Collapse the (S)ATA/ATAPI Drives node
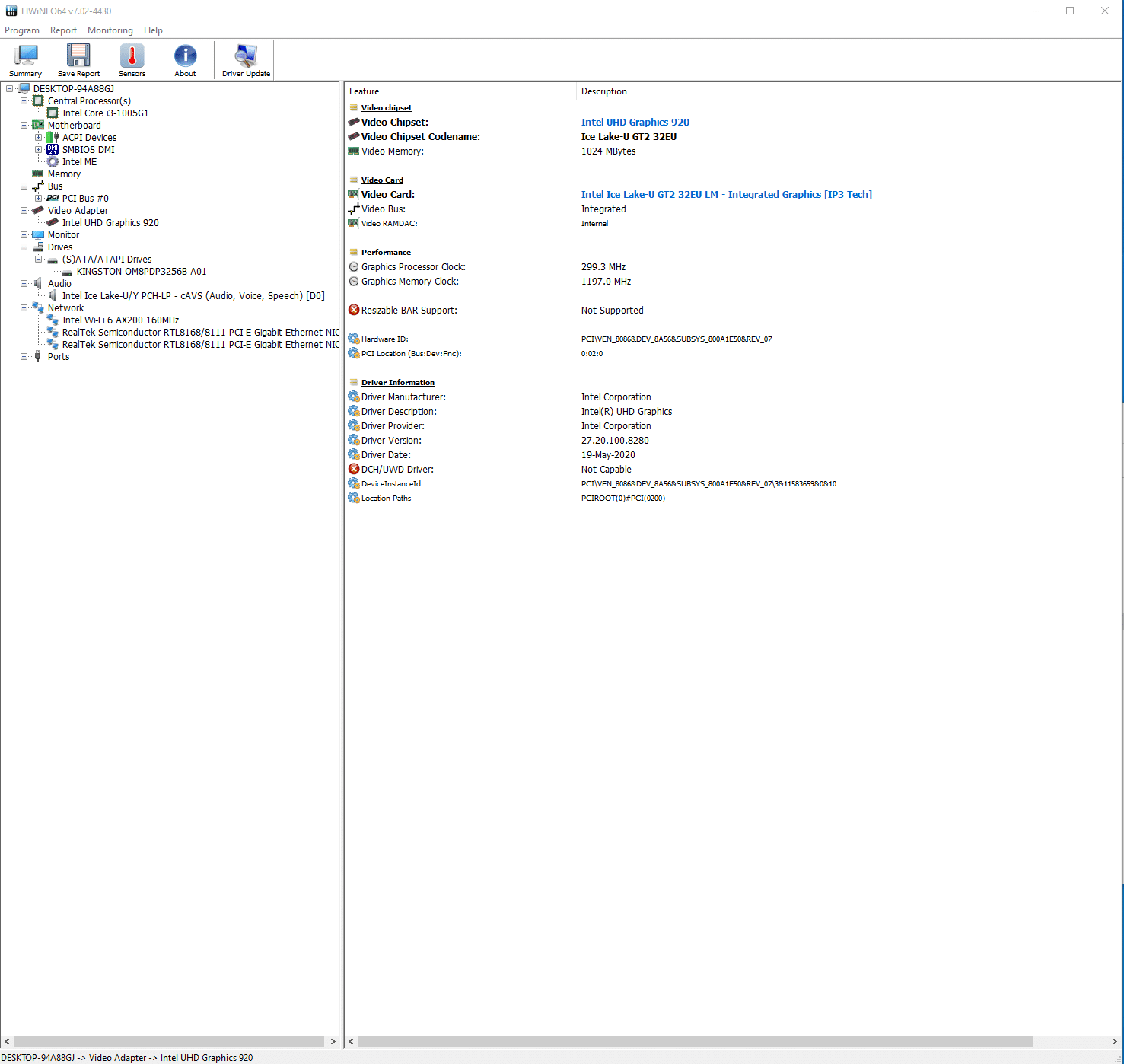Viewport: 1124px width, 1064px height. [x=38, y=260]
